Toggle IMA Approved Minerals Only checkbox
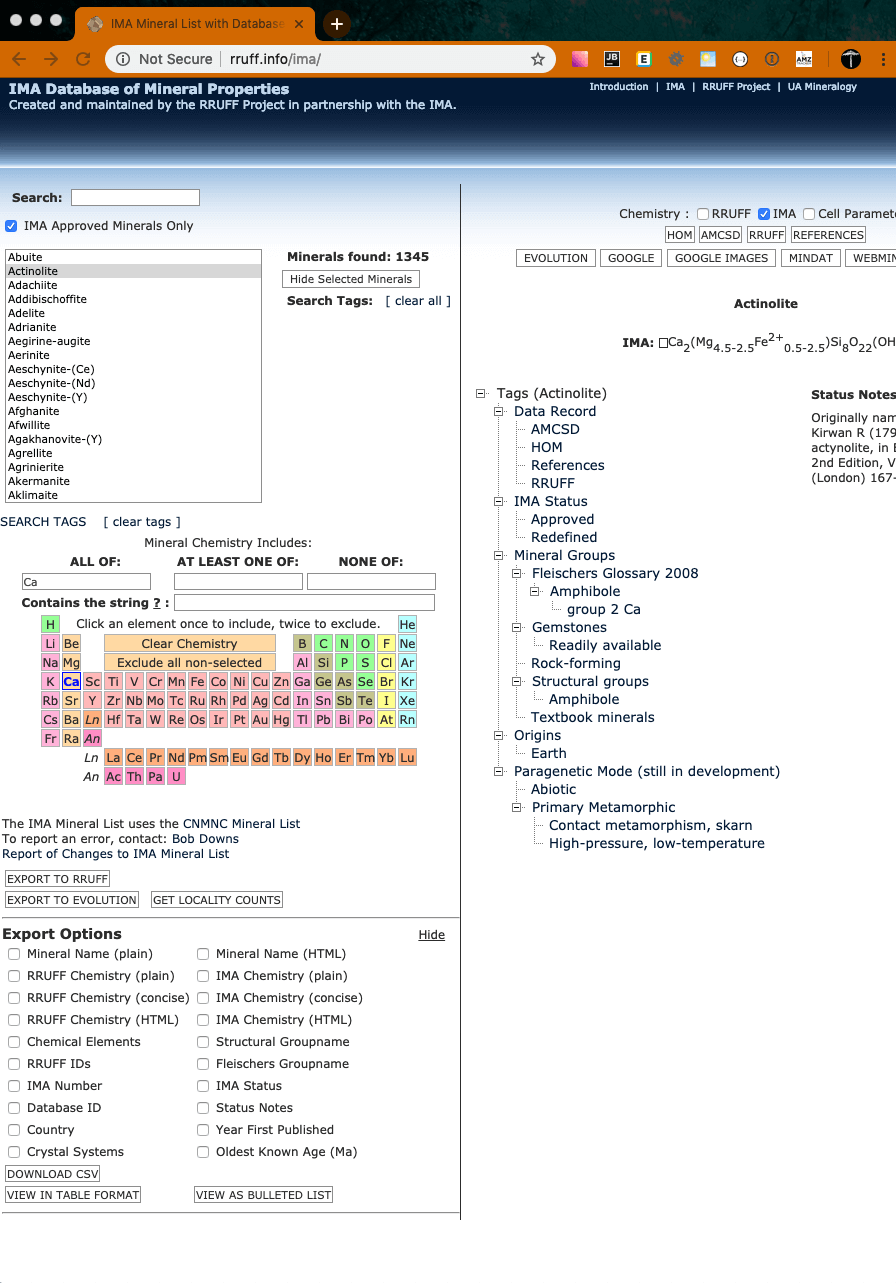The height and width of the screenshot is (1283, 896). click(12, 226)
